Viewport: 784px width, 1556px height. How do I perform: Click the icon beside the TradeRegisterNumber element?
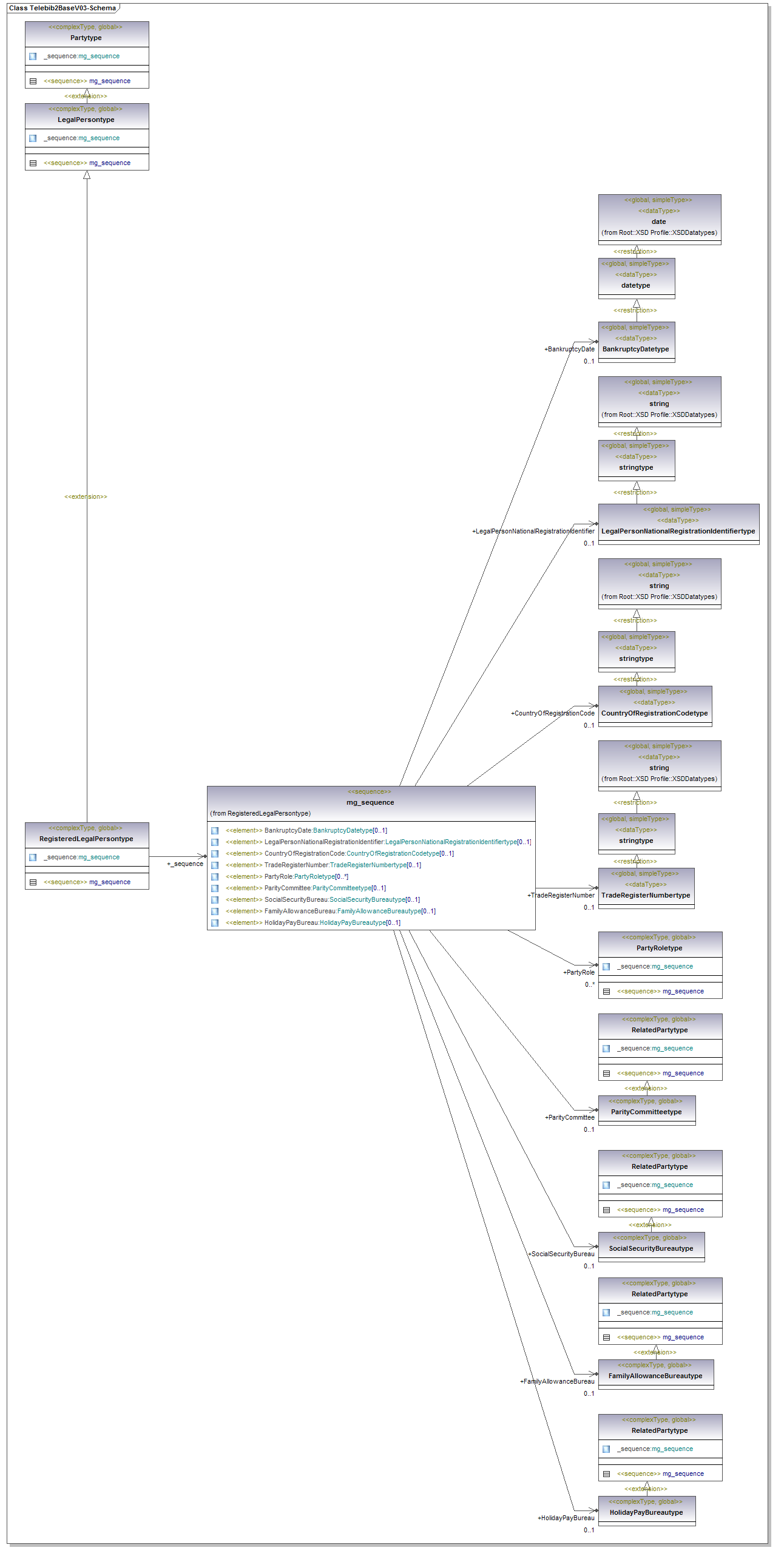[215, 865]
